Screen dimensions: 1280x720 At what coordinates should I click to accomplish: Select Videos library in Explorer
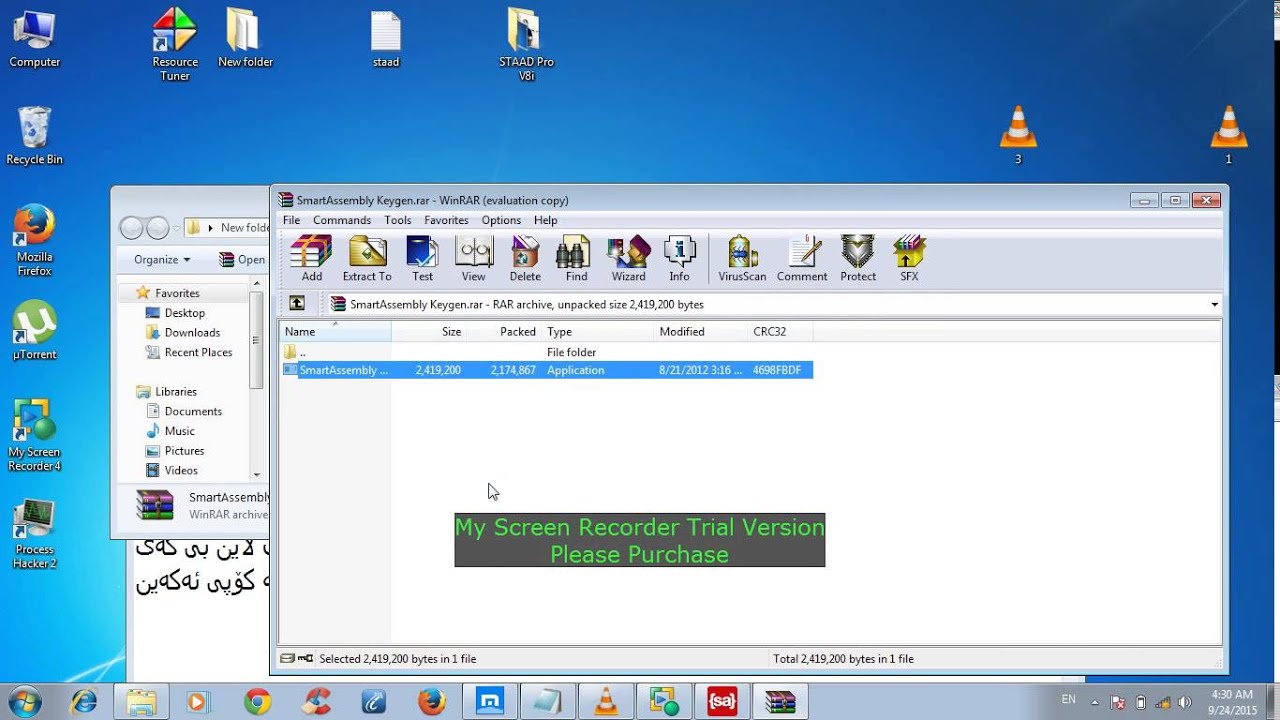[x=181, y=470]
